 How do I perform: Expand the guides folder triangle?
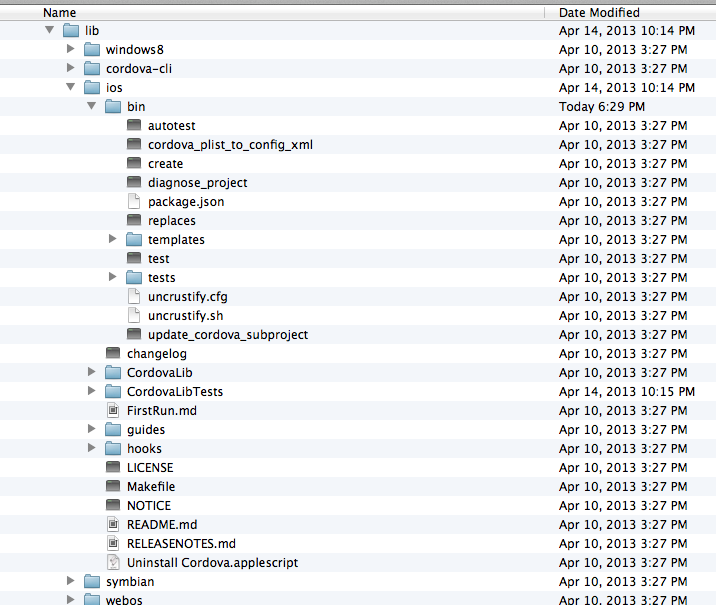click(x=91, y=429)
